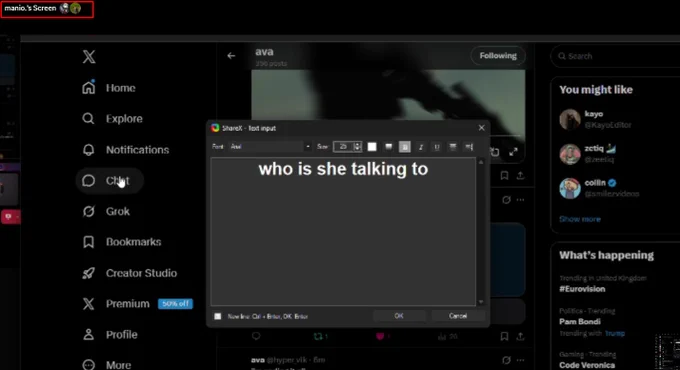Image resolution: width=680 pixels, height=370 pixels.
Task: Toggle bold formatting in ShareX text input
Action: (x=405, y=147)
